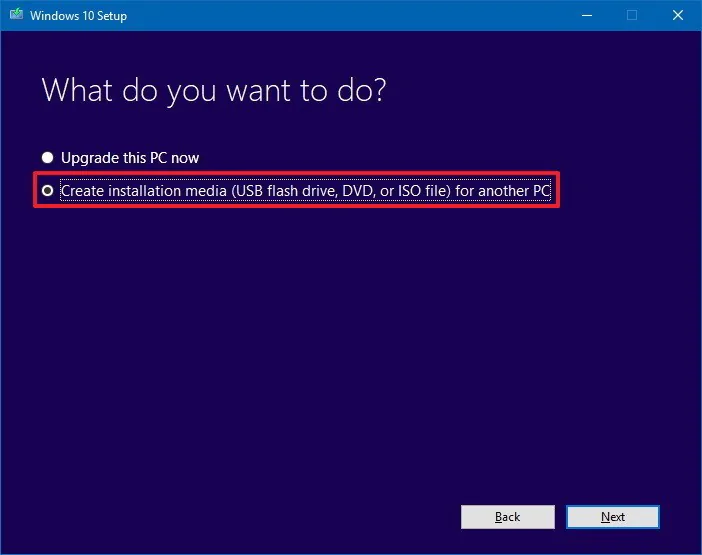
Task: Click the "Create installation media" label text
Action: tap(306, 191)
